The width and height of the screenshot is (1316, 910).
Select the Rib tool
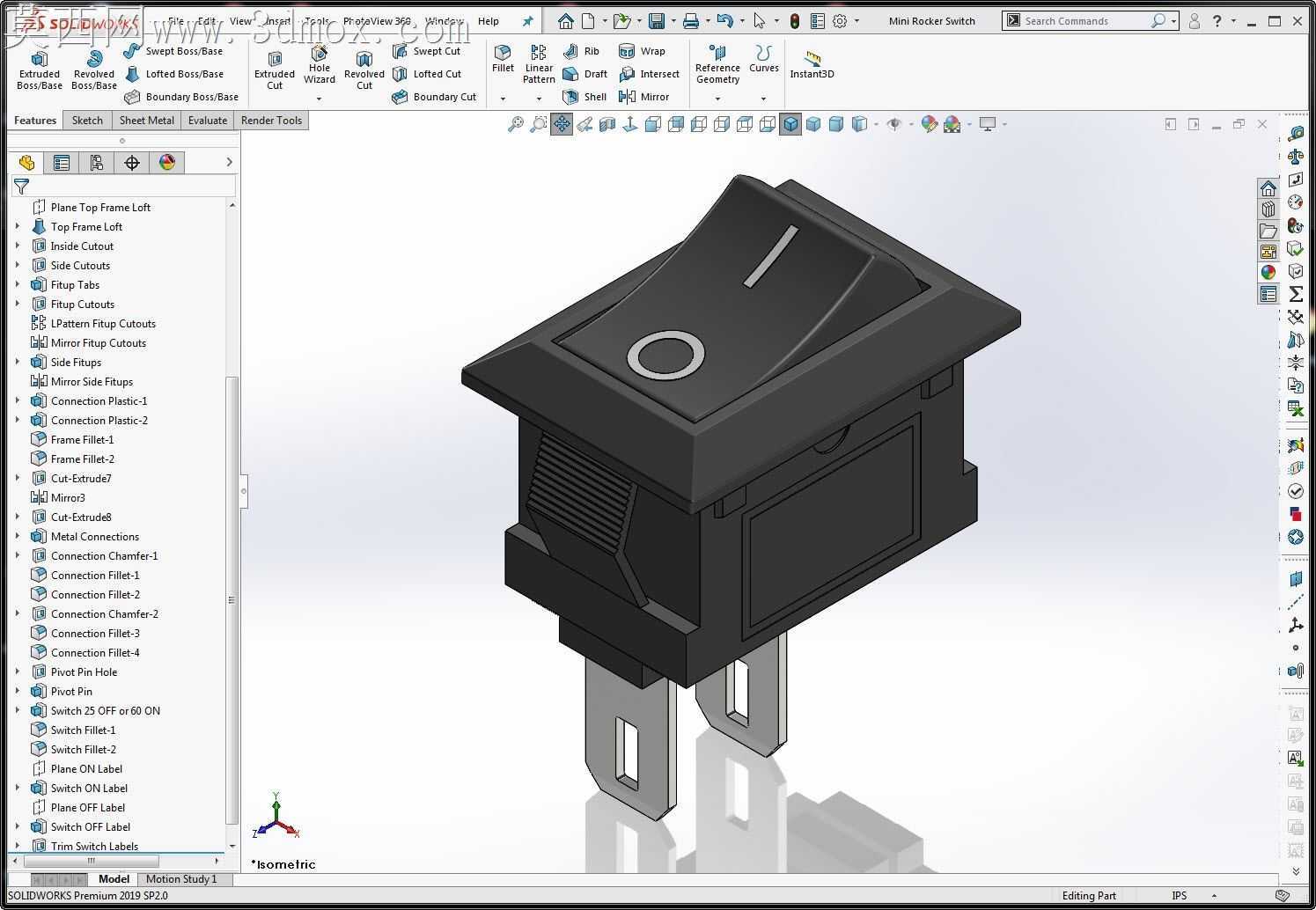click(x=581, y=51)
